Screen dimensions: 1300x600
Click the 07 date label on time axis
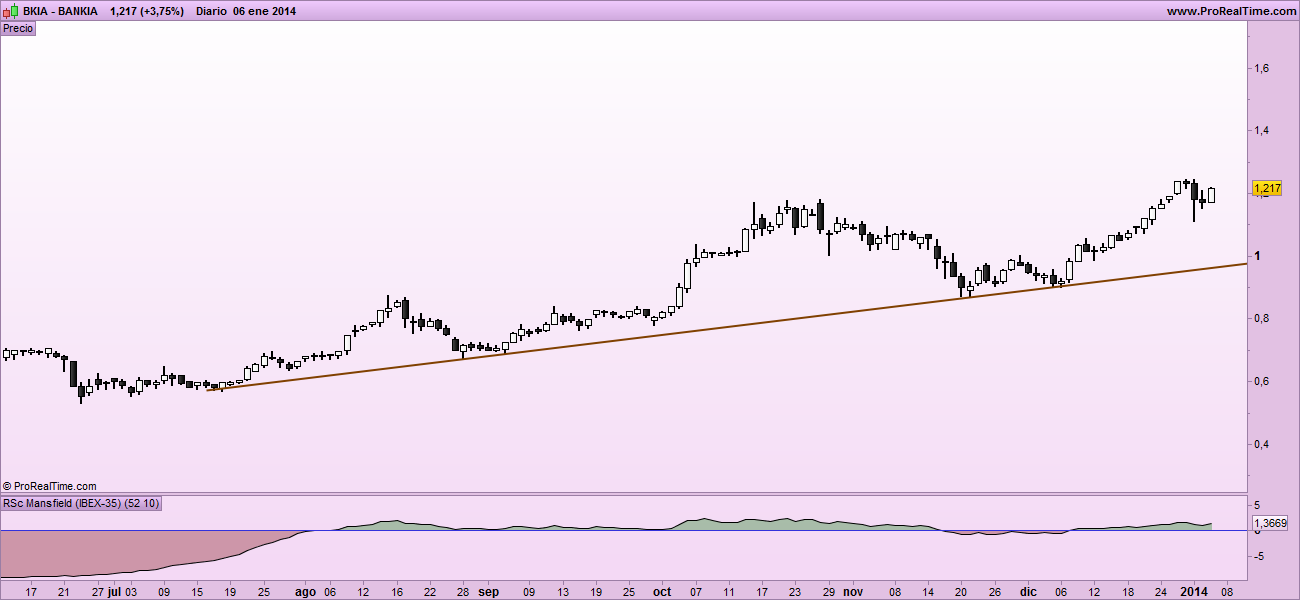tap(694, 591)
